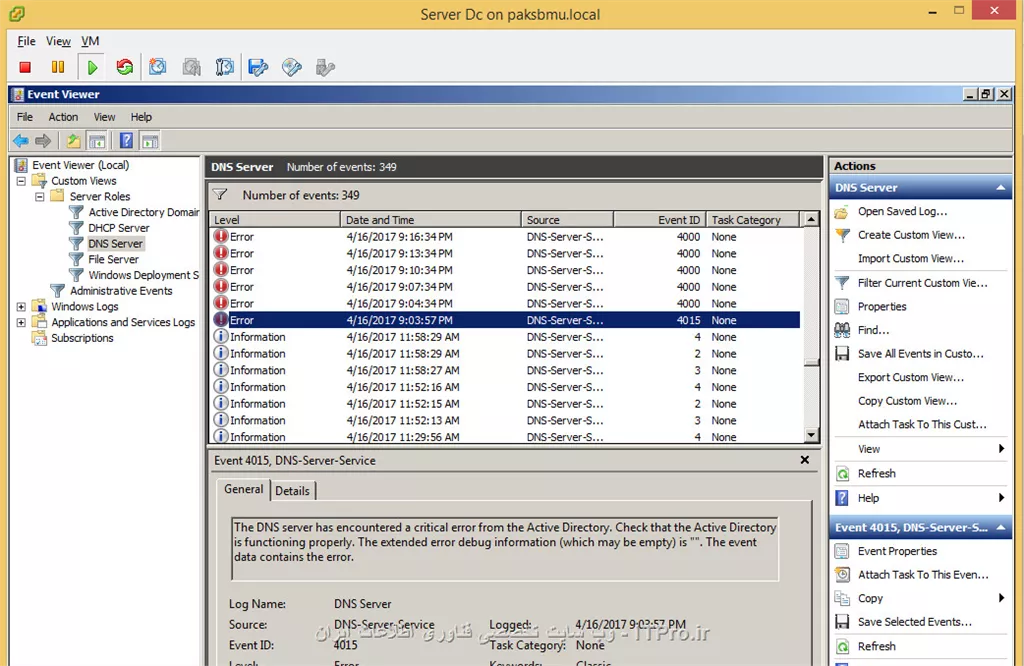Click the Event Viewer forward arrow
Viewport: 1024px width, 666px height.
[43, 140]
